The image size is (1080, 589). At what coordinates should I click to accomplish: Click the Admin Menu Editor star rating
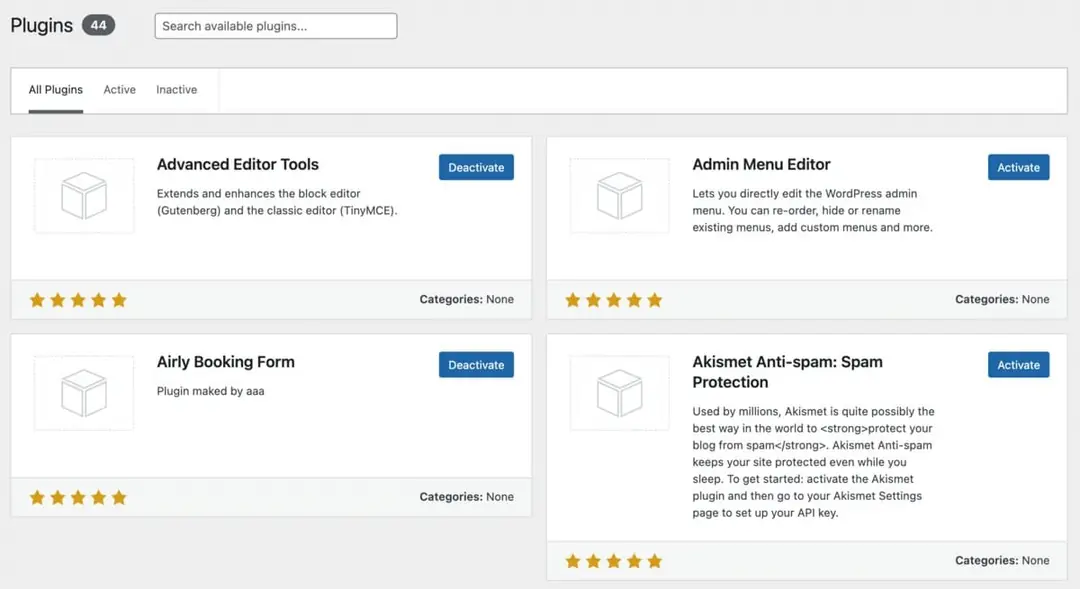pos(613,299)
